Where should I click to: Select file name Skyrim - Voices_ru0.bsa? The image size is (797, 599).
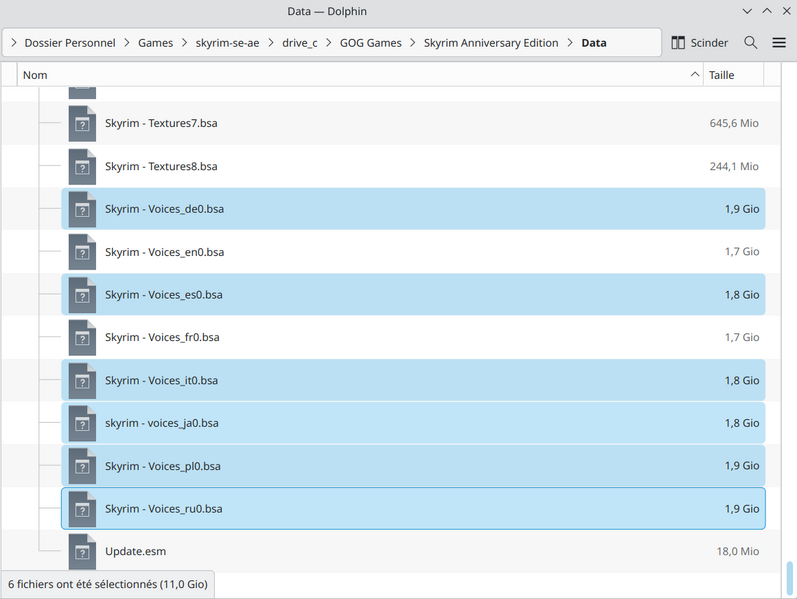pyautogui.click(x=164, y=509)
